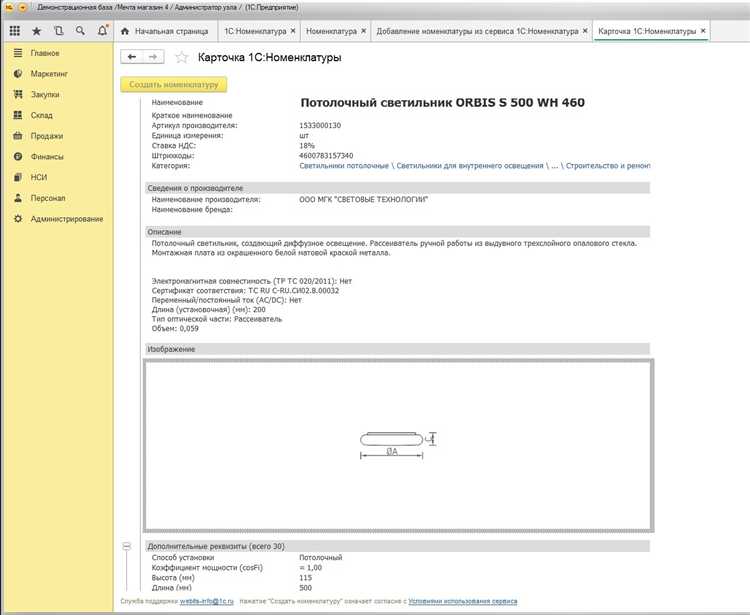Click the Главное menu icon

[x=18, y=53]
